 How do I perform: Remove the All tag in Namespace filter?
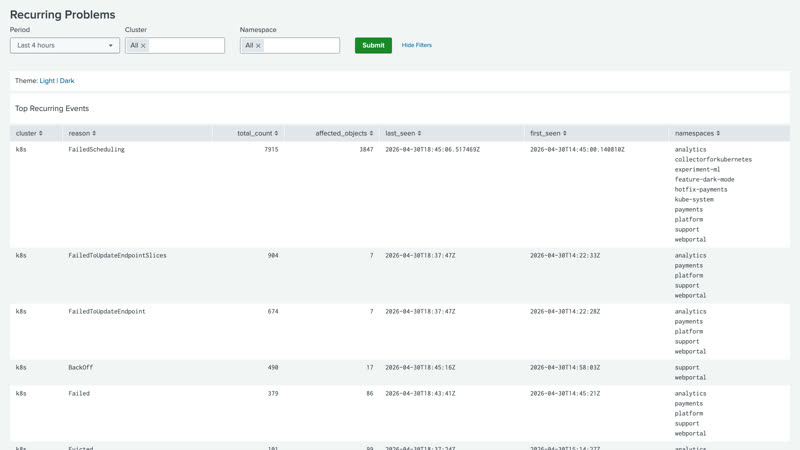pyautogui.click(x=258, y=46)
